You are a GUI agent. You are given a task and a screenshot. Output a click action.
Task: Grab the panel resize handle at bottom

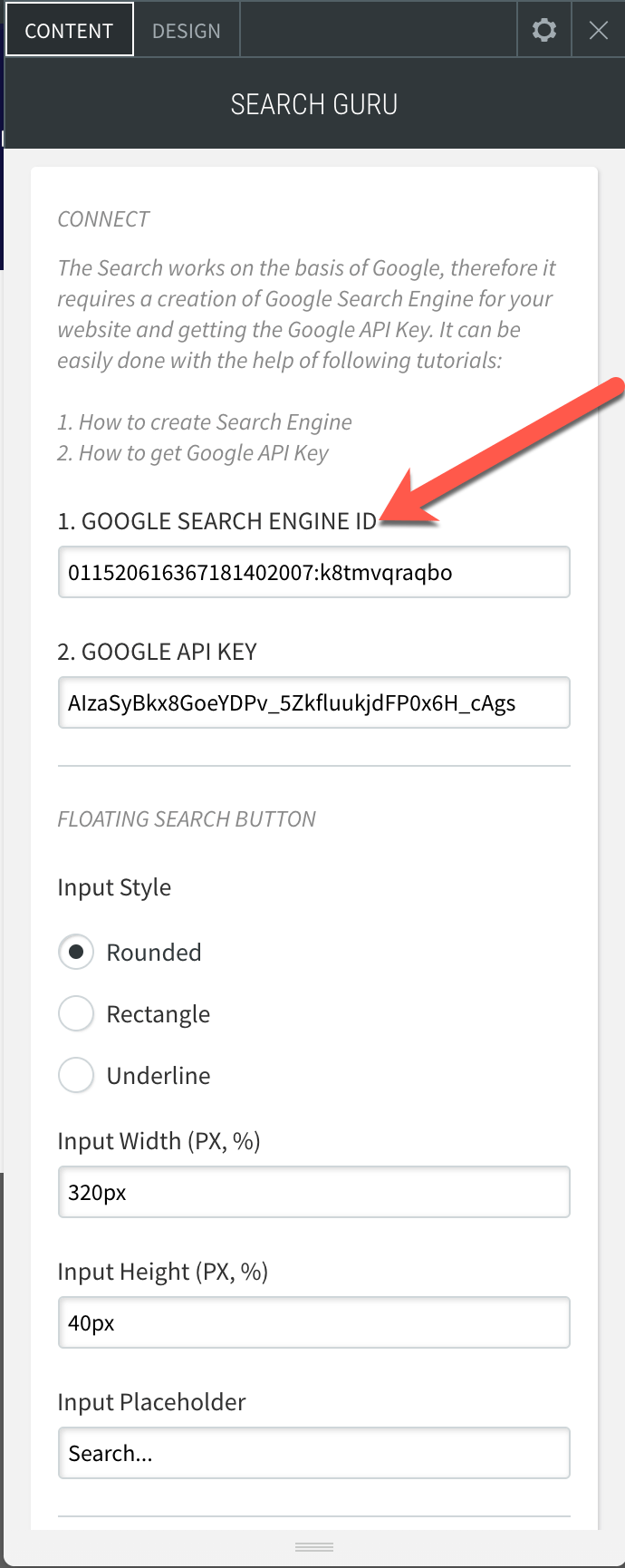tap(314, 1546)
